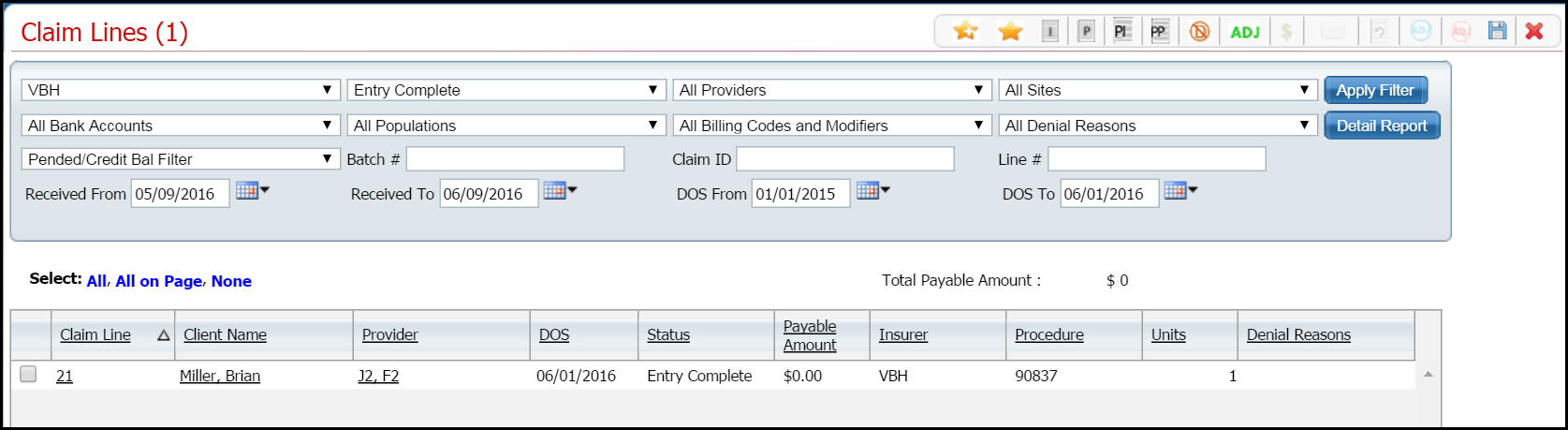The image size is (1568, 430).
Task: Select All on Page link
Action: point(158,281)
